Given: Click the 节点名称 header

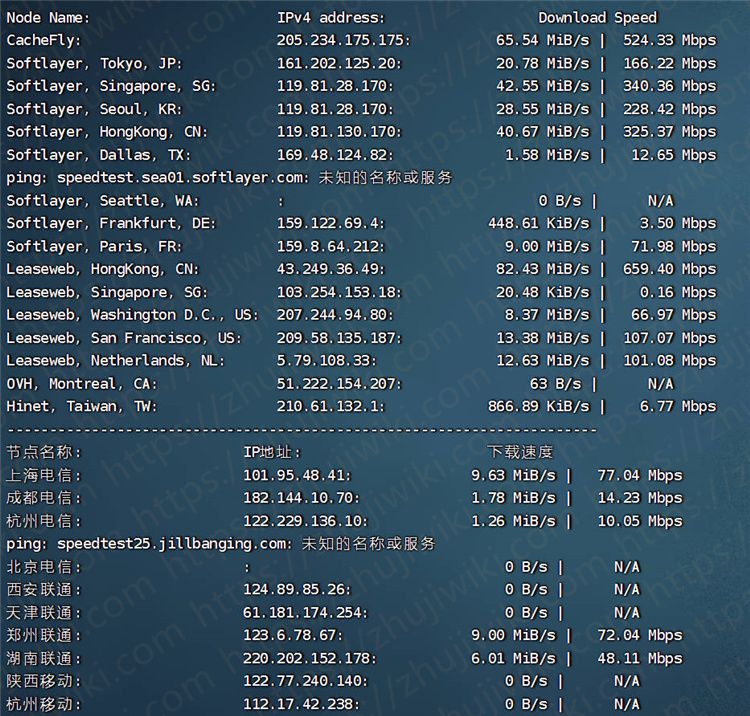Looking at the screenshot, I should 44,452.
